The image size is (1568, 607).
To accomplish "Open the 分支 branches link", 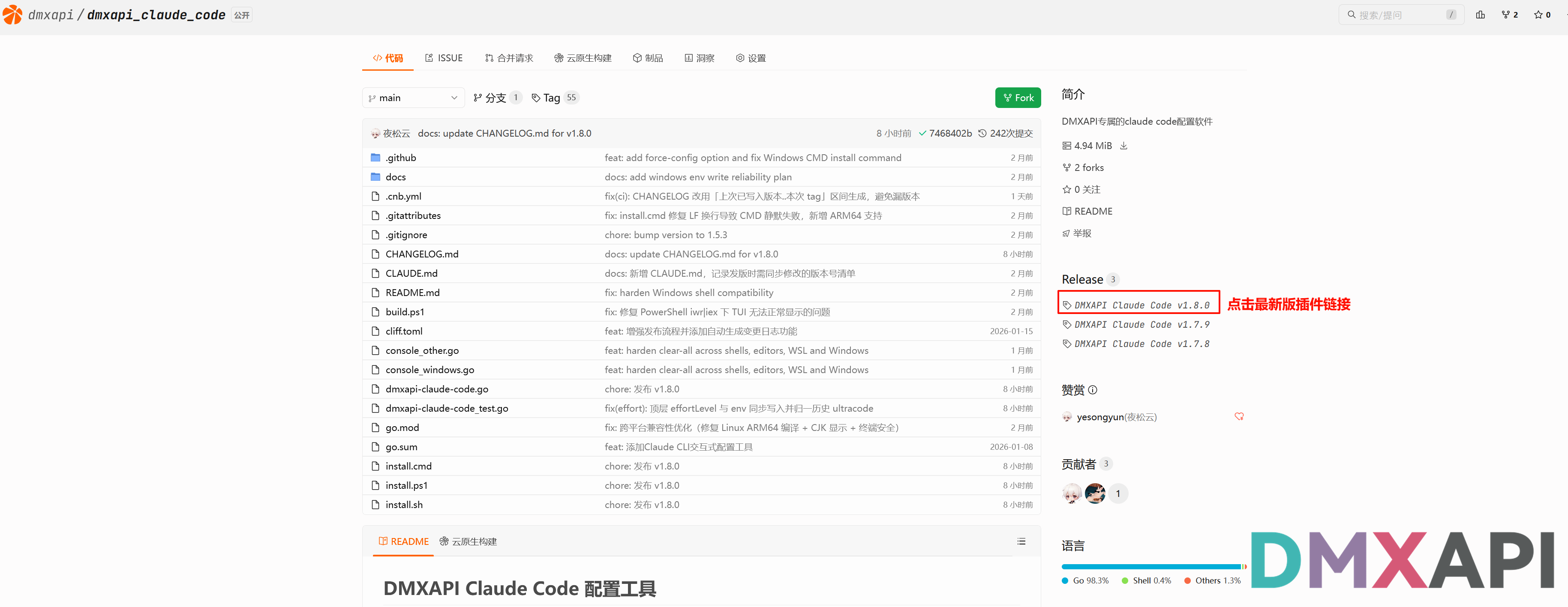I will point(497,98).
